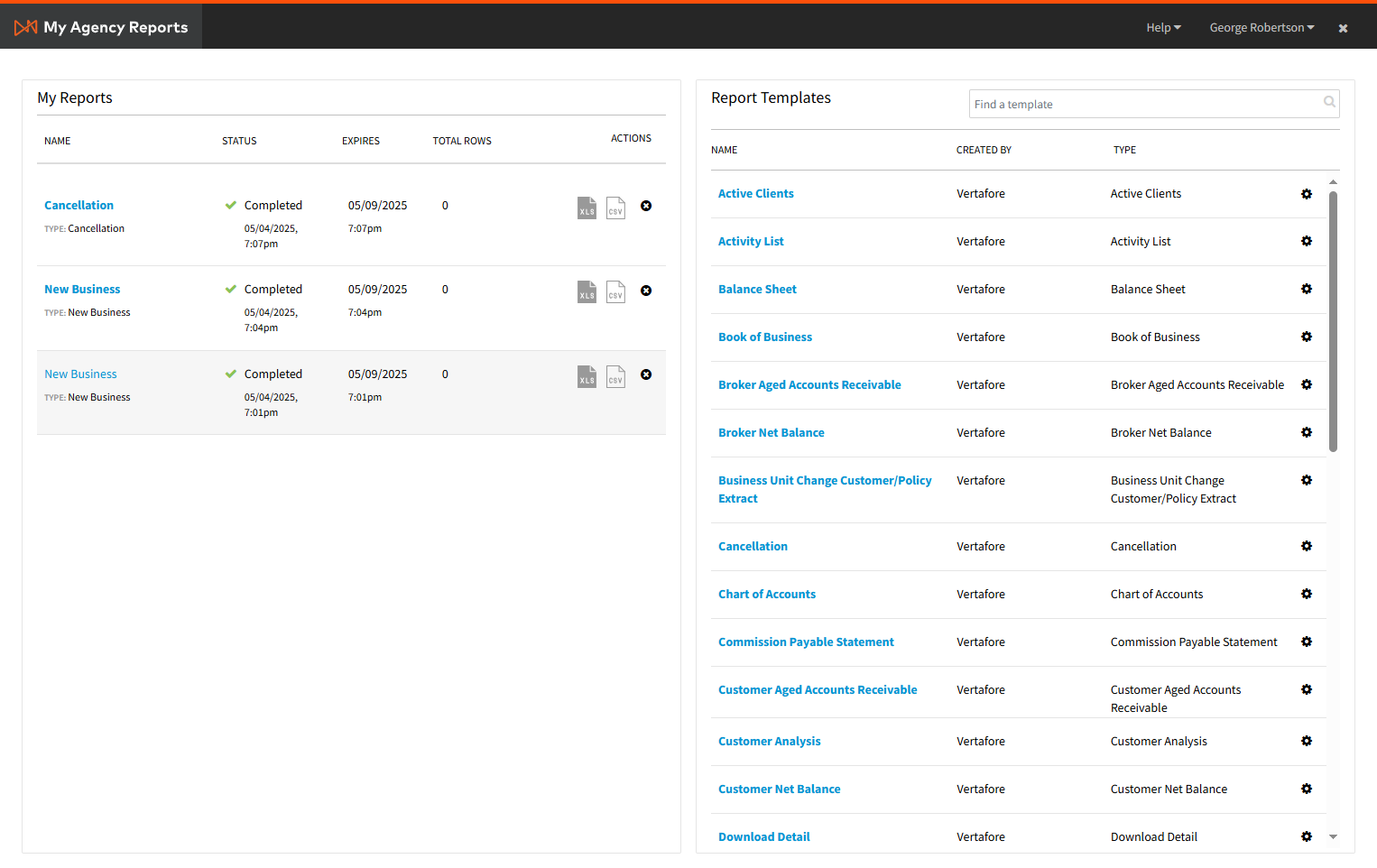
Task: Open settings gear for Cancellation template
Action: pyautogui.click(x=1307, y=546)
